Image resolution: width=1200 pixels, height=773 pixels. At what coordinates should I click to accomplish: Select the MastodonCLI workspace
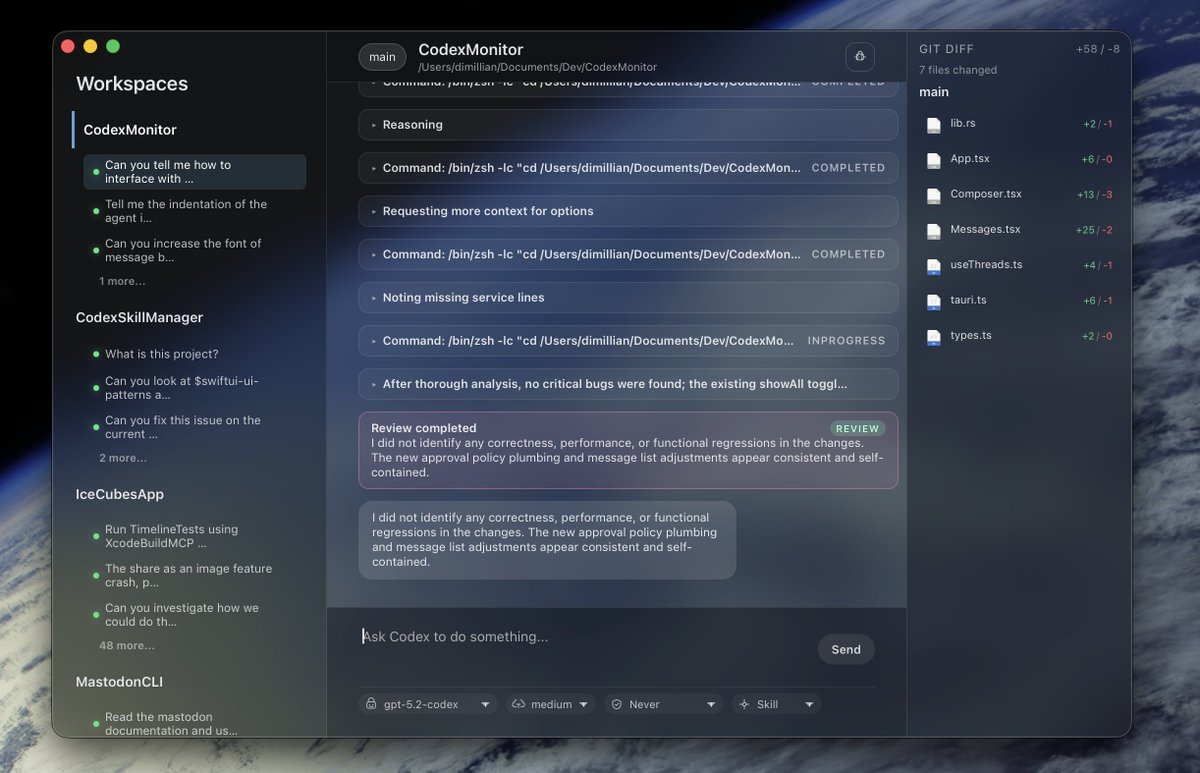119,682
